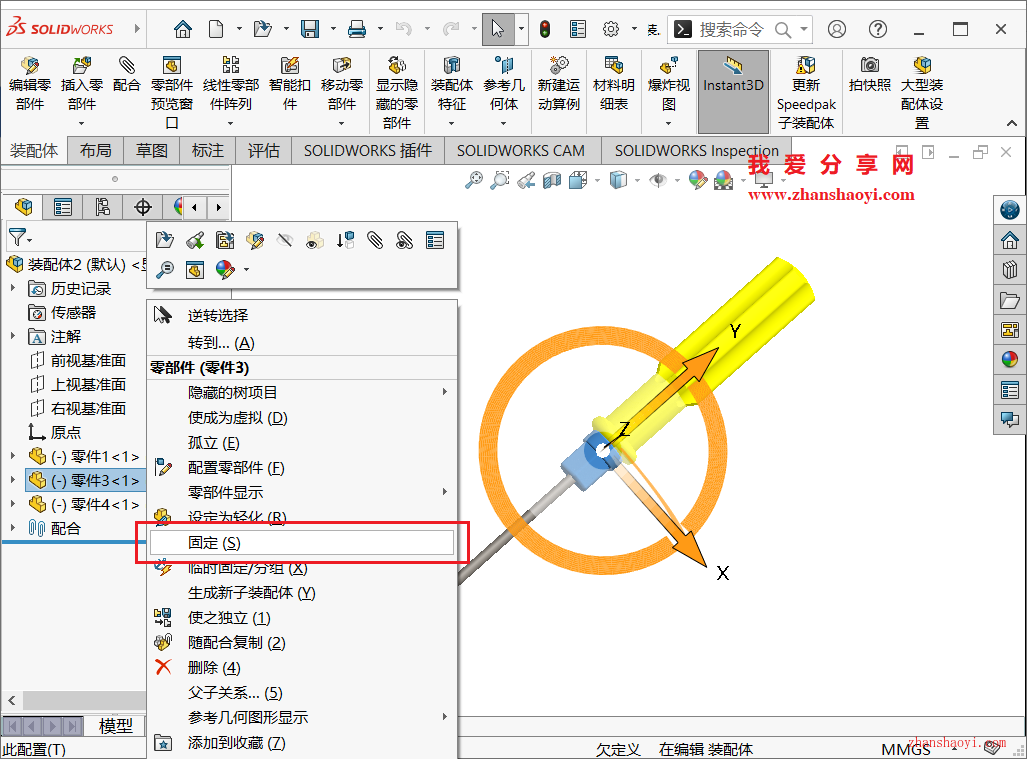Switch to the 布局 ribbon tab
Viewport: 1027px width, 759px height.
point(96,151)
